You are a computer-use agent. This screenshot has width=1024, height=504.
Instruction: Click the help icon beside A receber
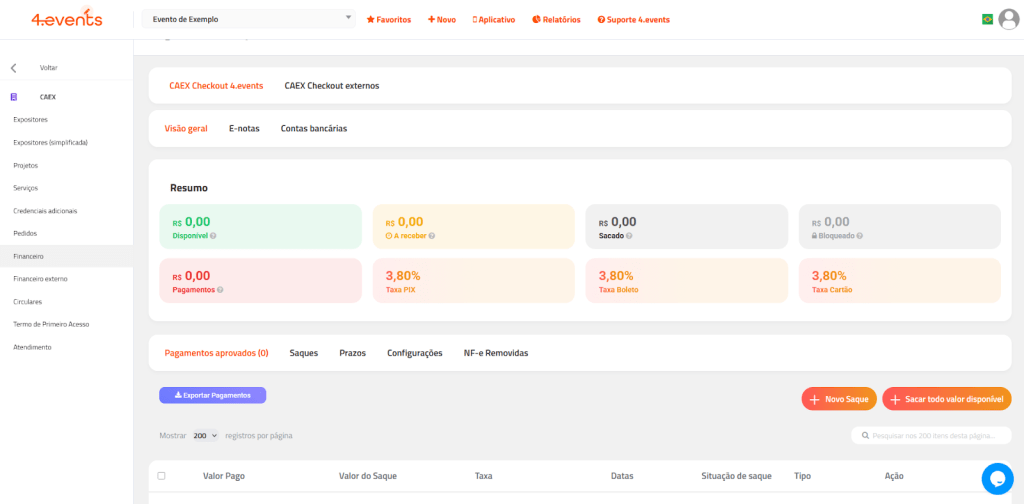click(432, 236)
